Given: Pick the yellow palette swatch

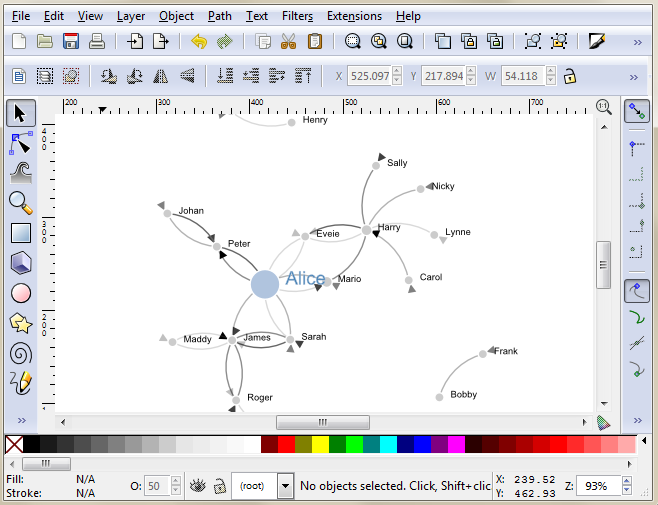Looking at the screenshot, I should click(320, 445).
